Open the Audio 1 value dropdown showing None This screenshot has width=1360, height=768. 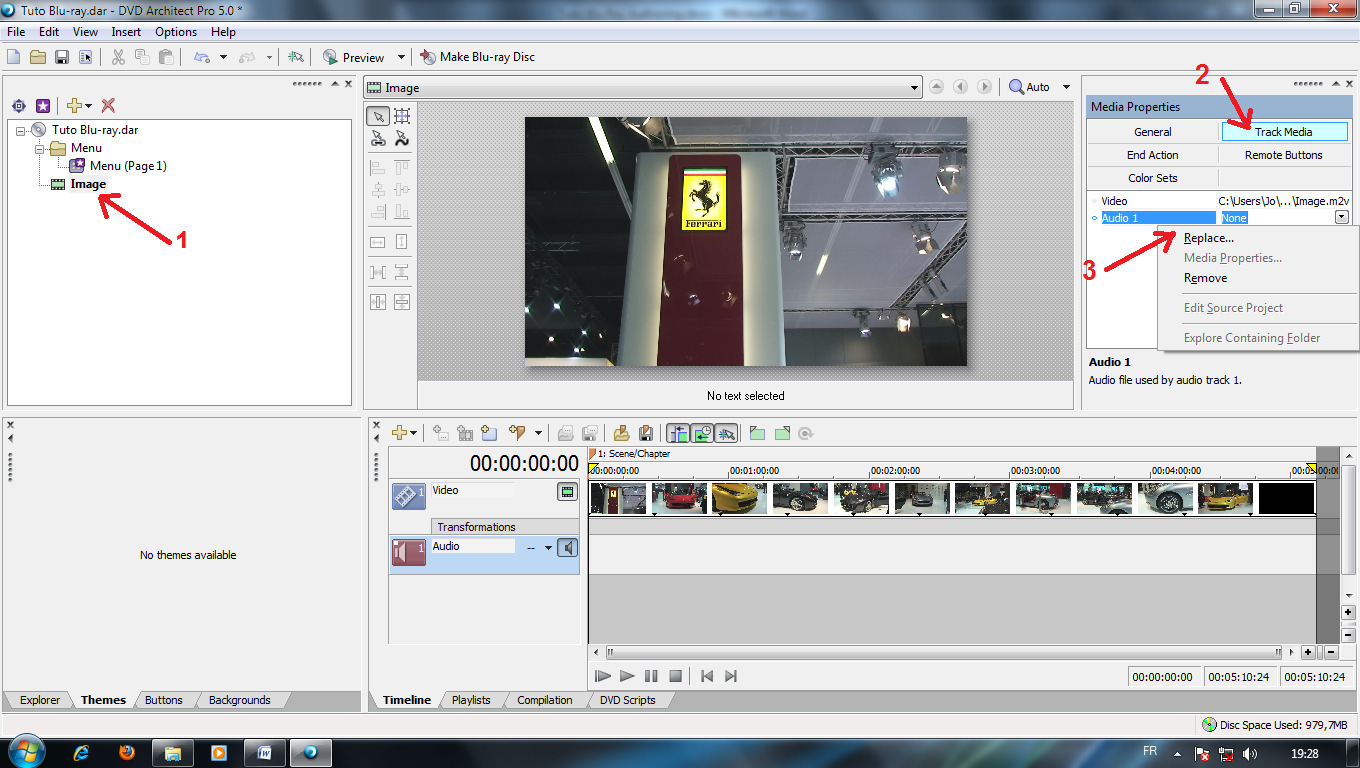tap(1341, 217)
